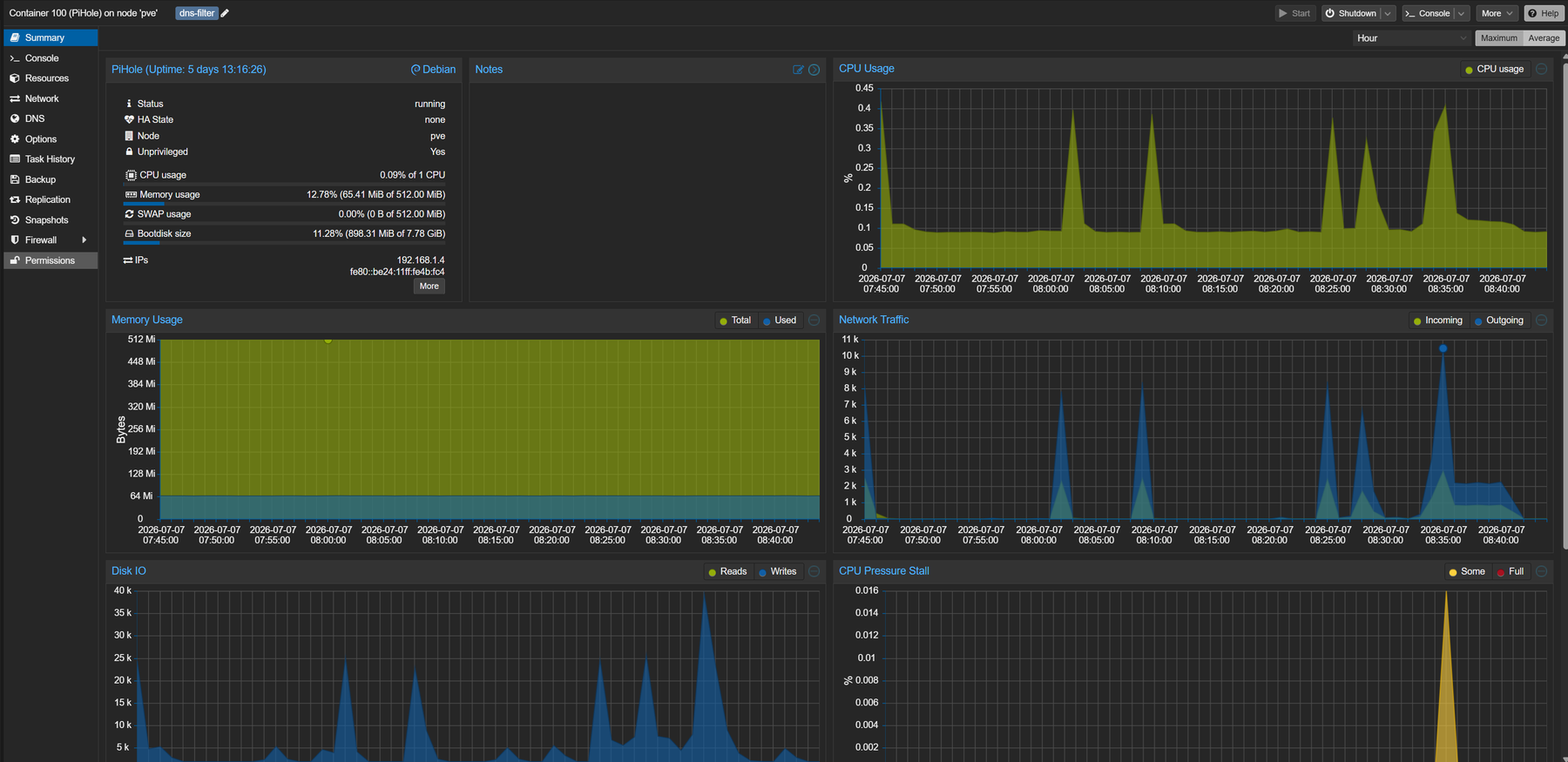Open Options in the sidebar
The width and height of the screenshot is (1568, 762).
coord(51,139)
